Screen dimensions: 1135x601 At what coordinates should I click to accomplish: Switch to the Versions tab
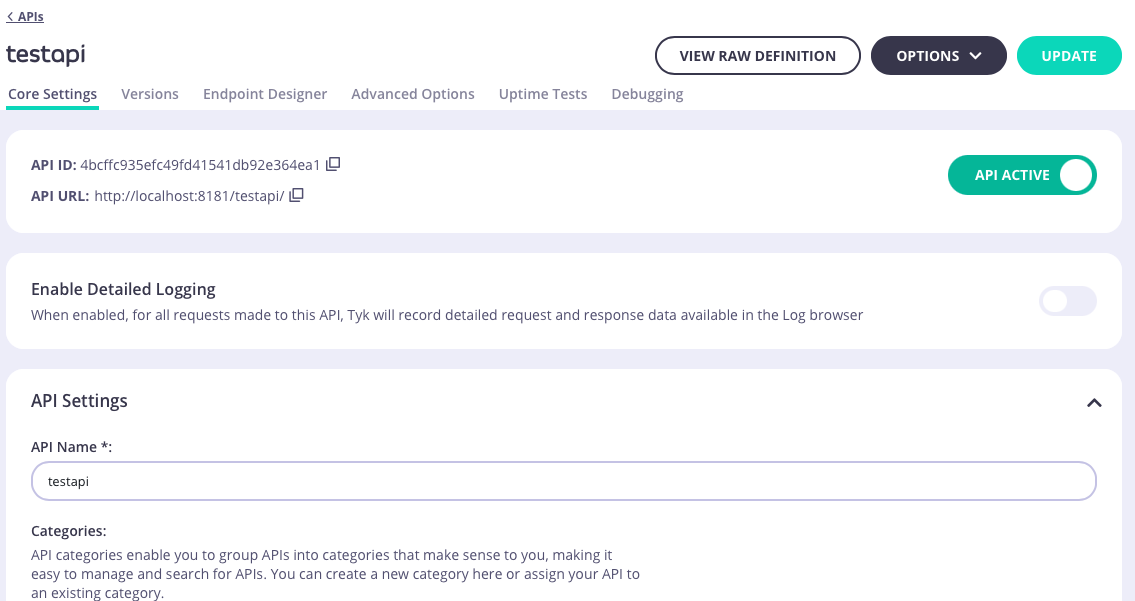tap(150, 94)
